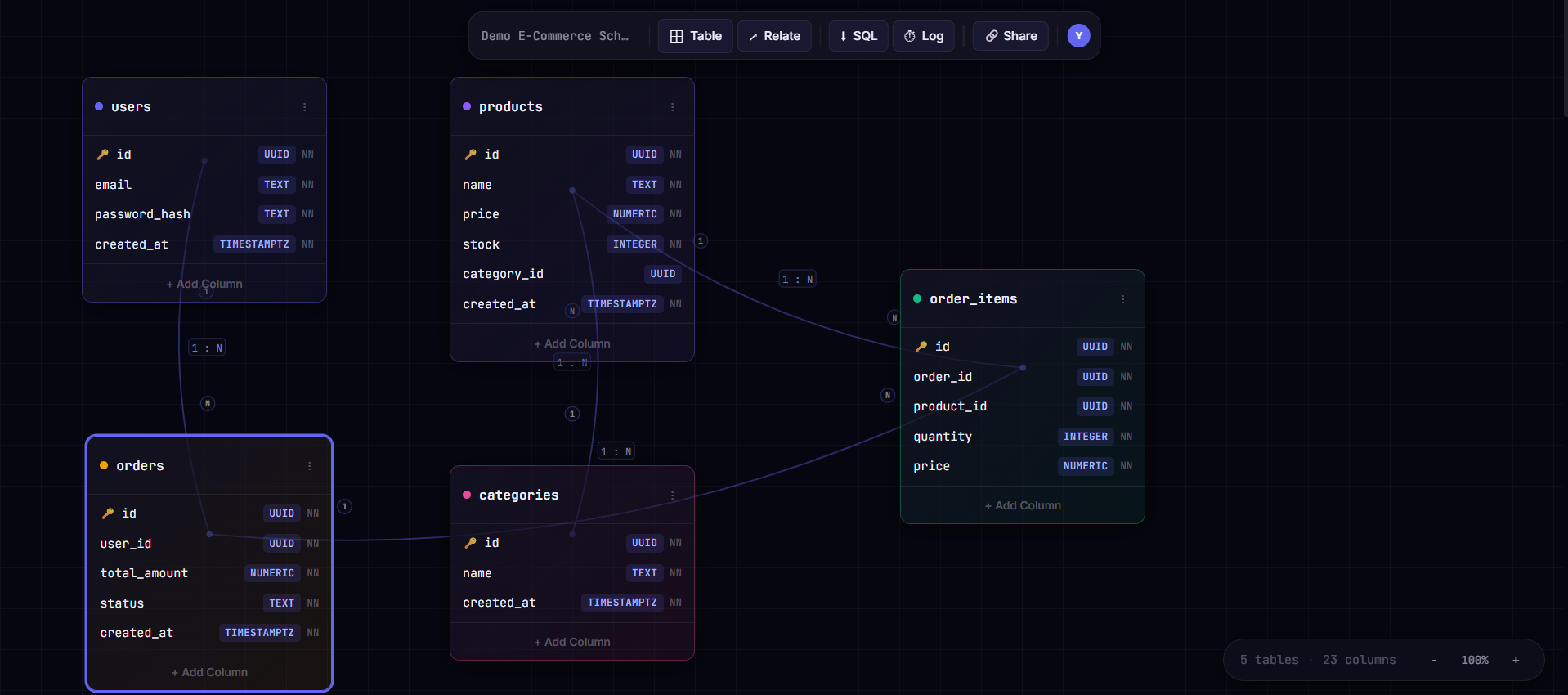Toggle NN on orders total_amount column
The width and height of the screenshot is (1568, 695).
tap(313, 573)
